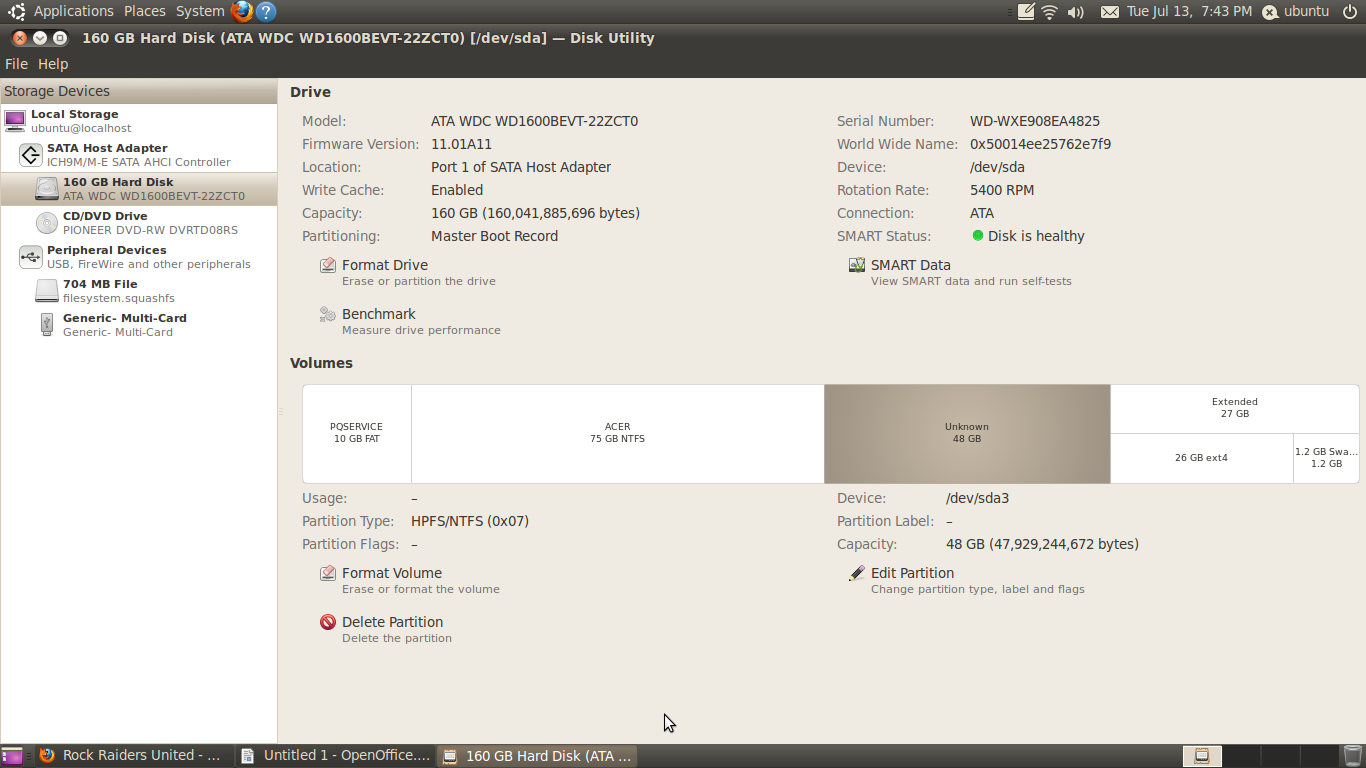Select the Local Storage computer icon

15,121
